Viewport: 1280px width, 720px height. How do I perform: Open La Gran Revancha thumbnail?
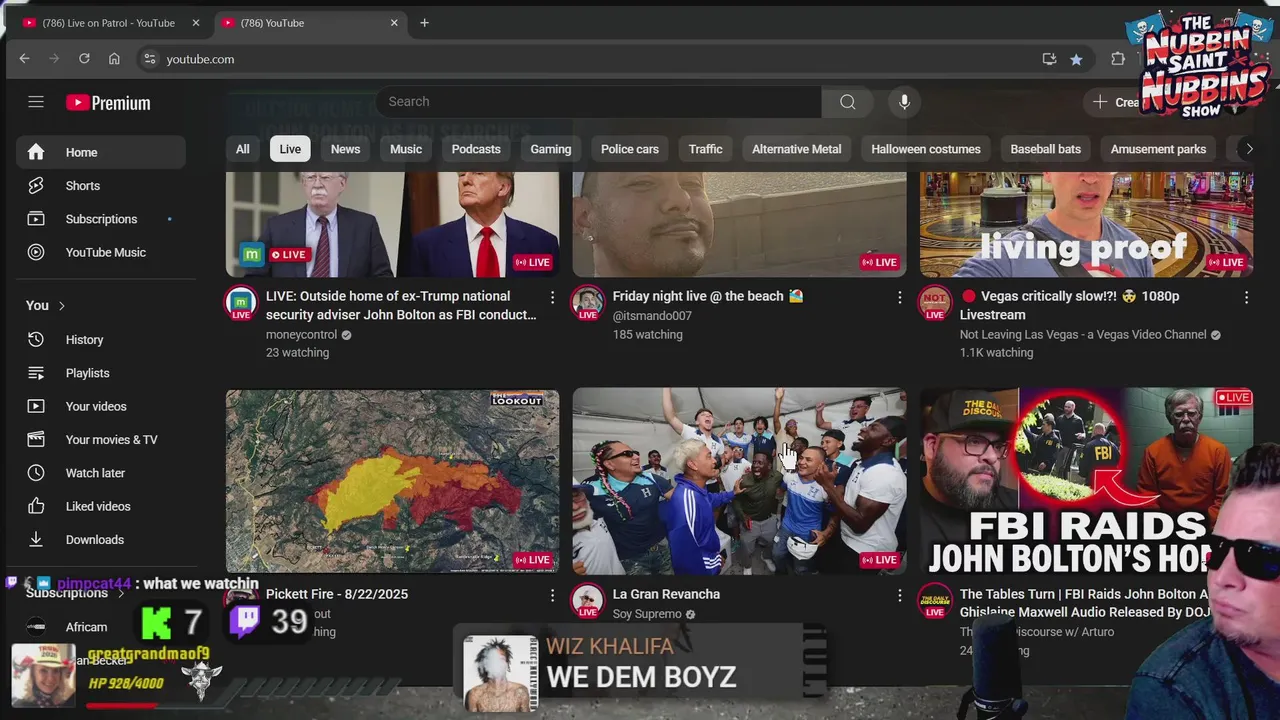click(739, 481)
